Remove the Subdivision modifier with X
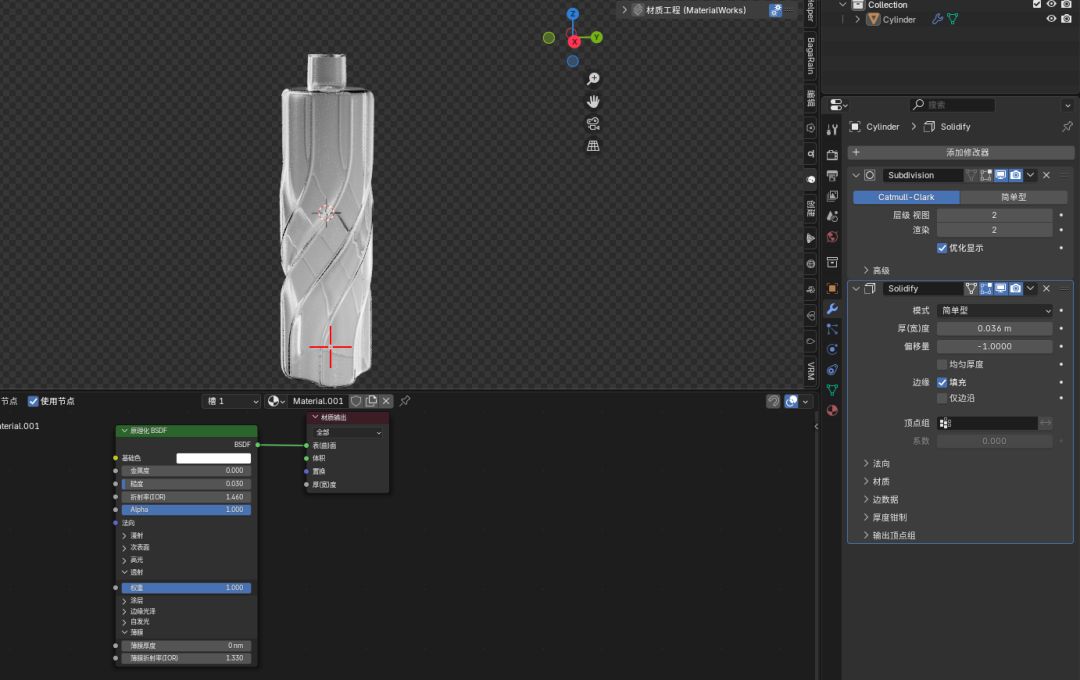 coord(1046,175)
